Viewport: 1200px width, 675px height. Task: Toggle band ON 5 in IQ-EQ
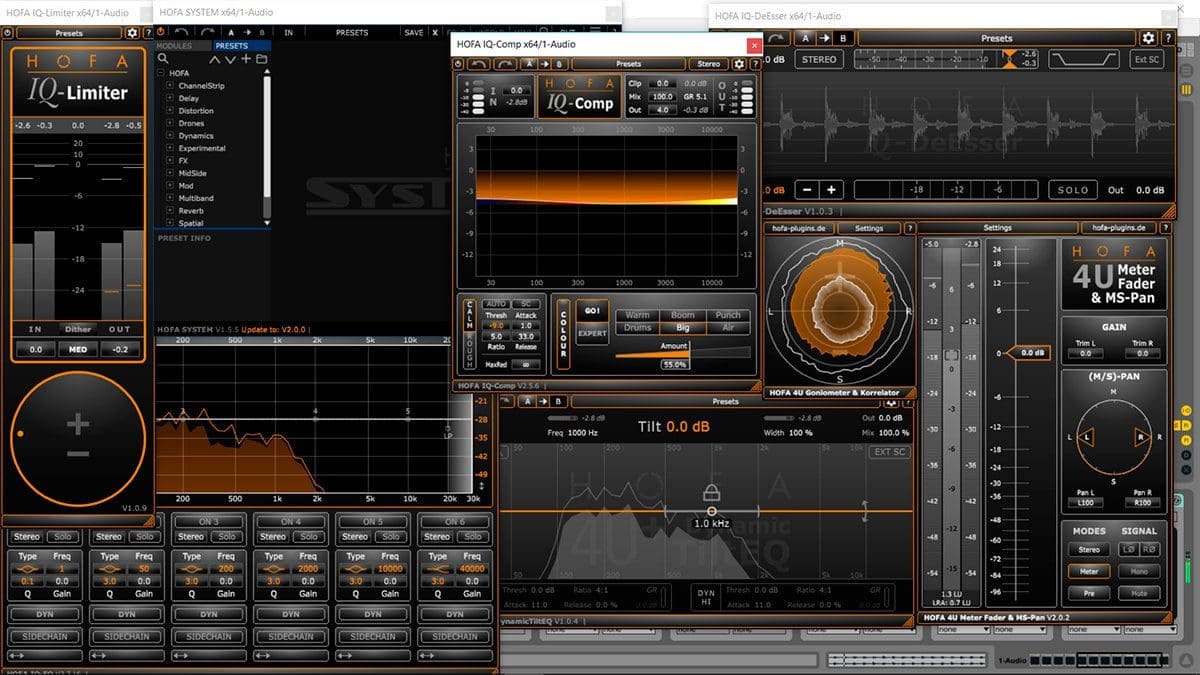click(x=372, y=521)
